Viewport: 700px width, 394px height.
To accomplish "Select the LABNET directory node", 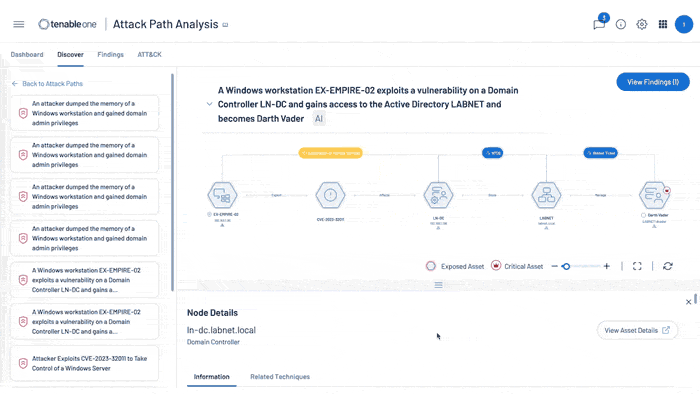I will pos(546,195).
